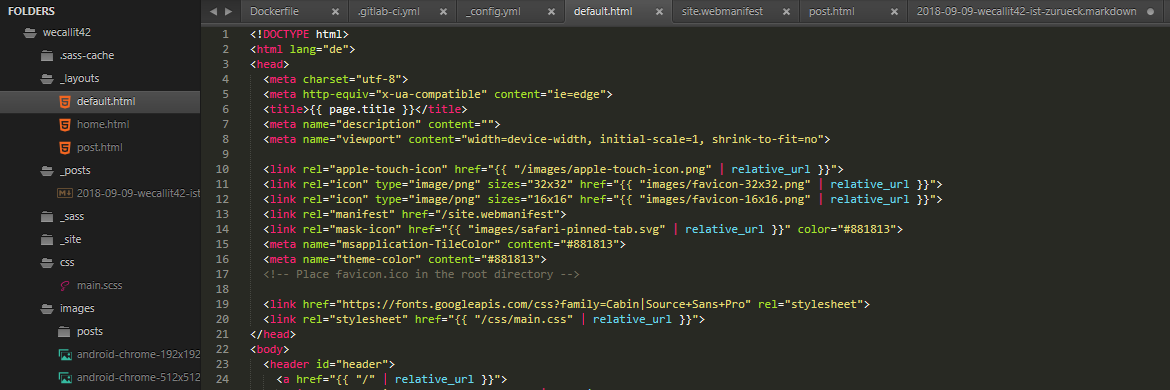Viewport: 1170px width, 390px height.
Task: Click the folder icon of .sass-cache
Action: 47,55
